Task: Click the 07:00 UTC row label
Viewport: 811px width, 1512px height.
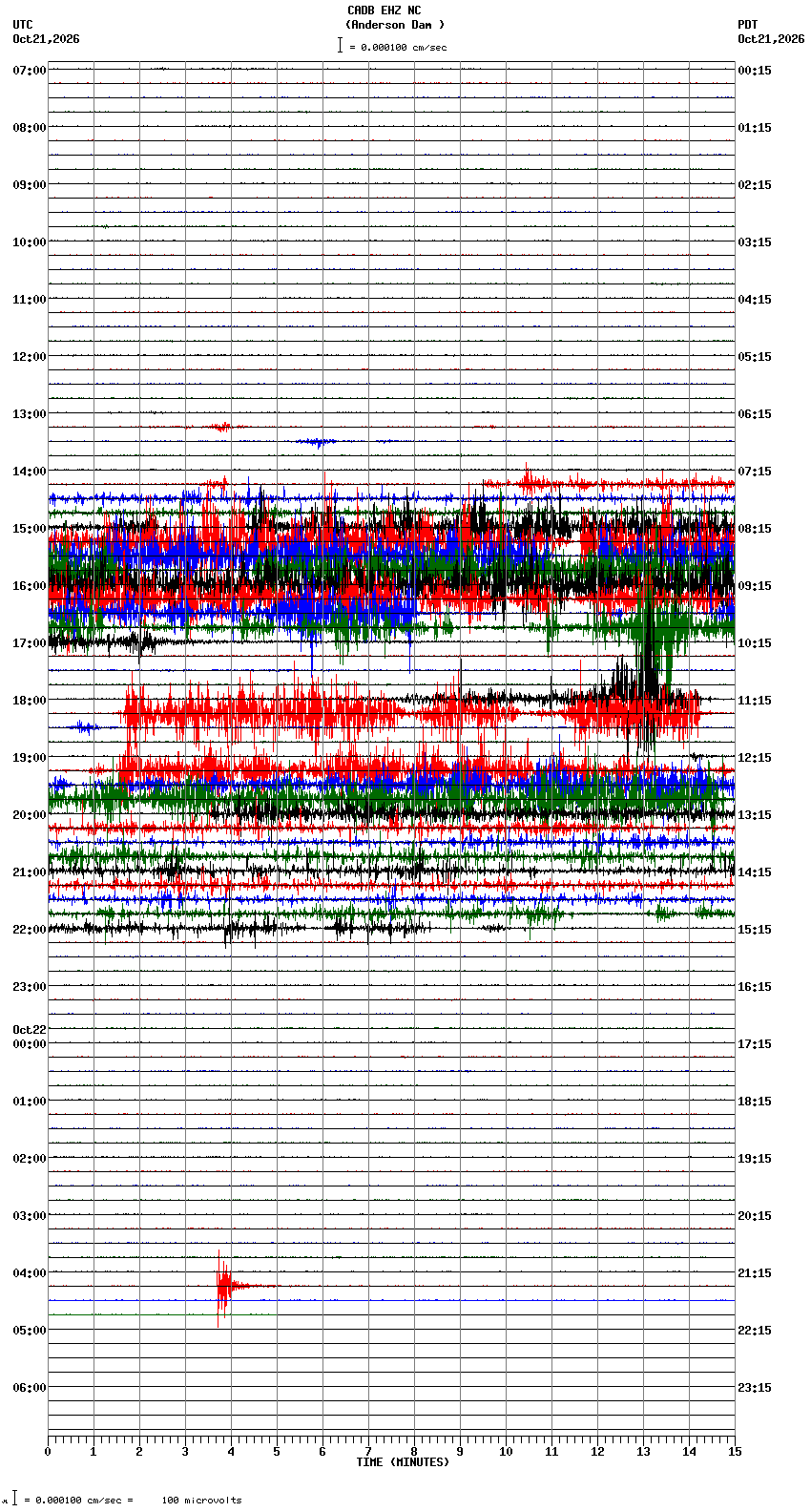Action: pos(30,71)
